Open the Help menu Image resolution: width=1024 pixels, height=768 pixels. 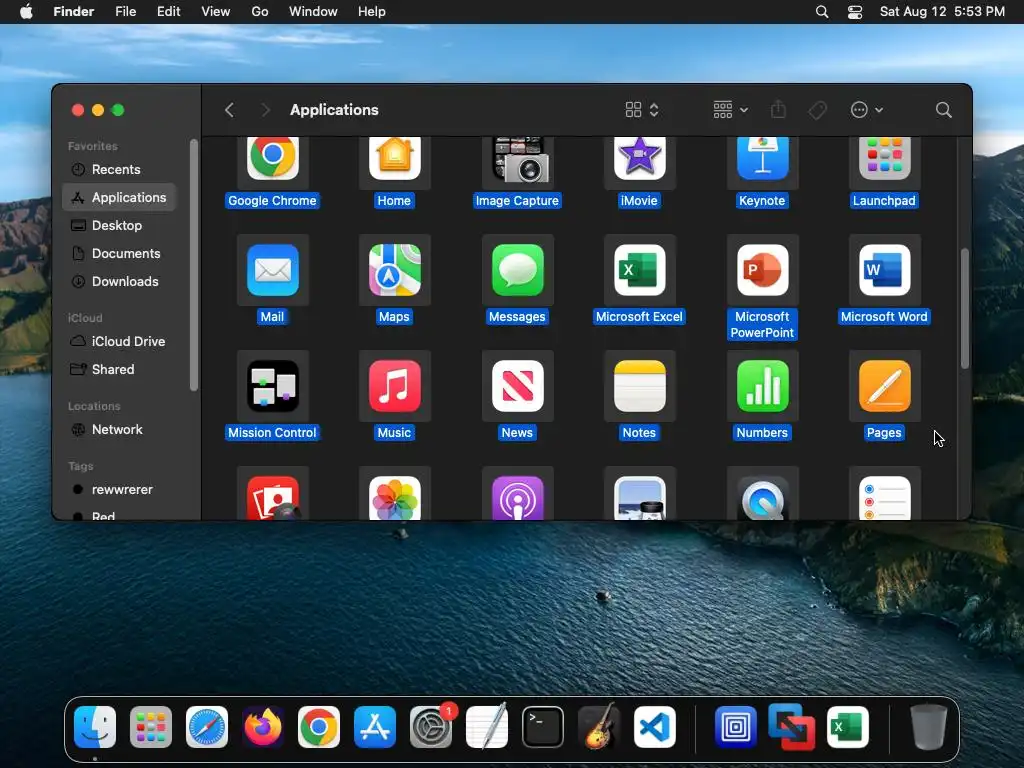point(372,12)
